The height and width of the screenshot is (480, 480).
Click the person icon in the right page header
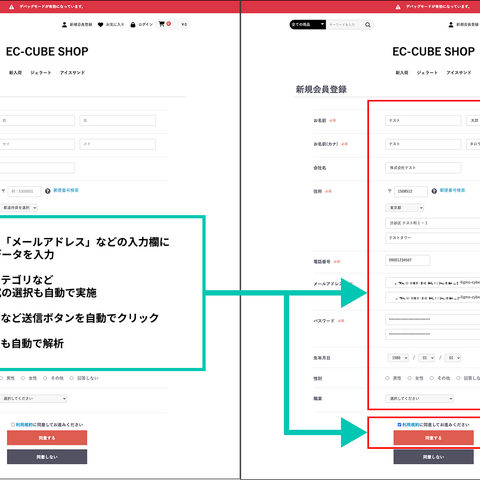pos(451,25)
